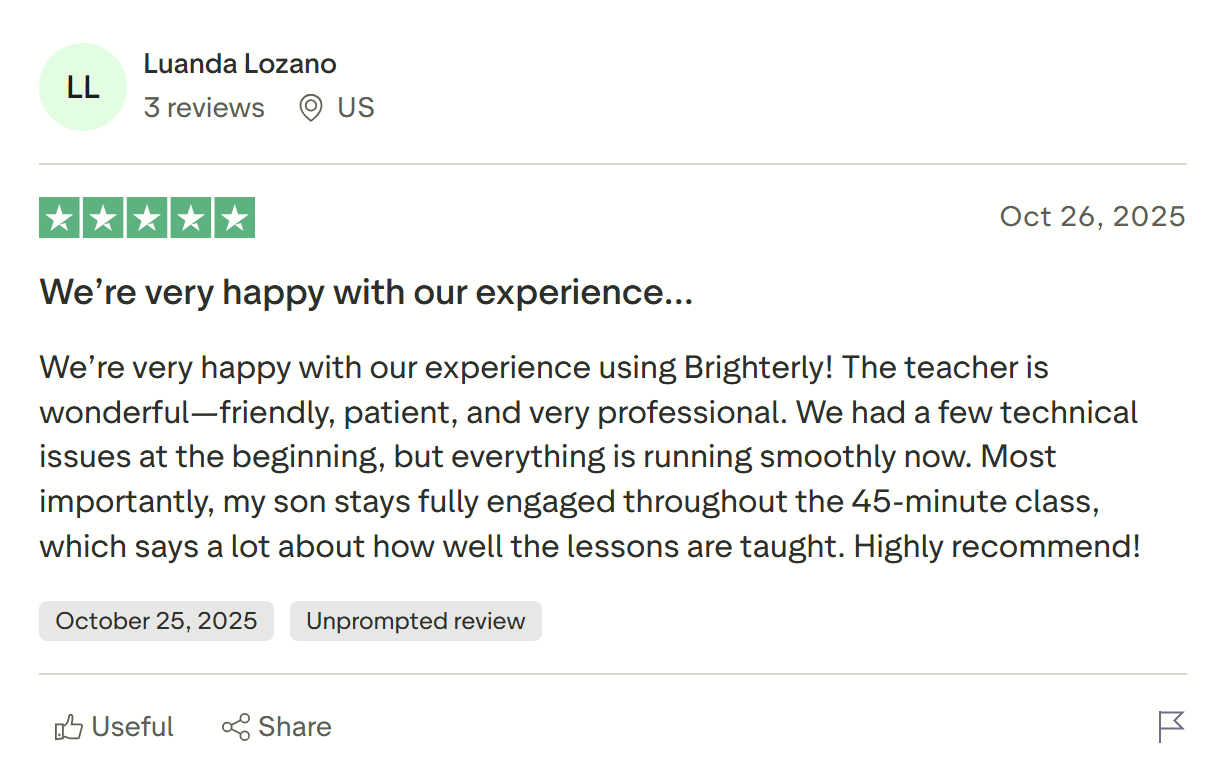Open the LL profile avatar
Image resolution: width=1230 pixels, height=772 pixels.
[x=83, y=87]
